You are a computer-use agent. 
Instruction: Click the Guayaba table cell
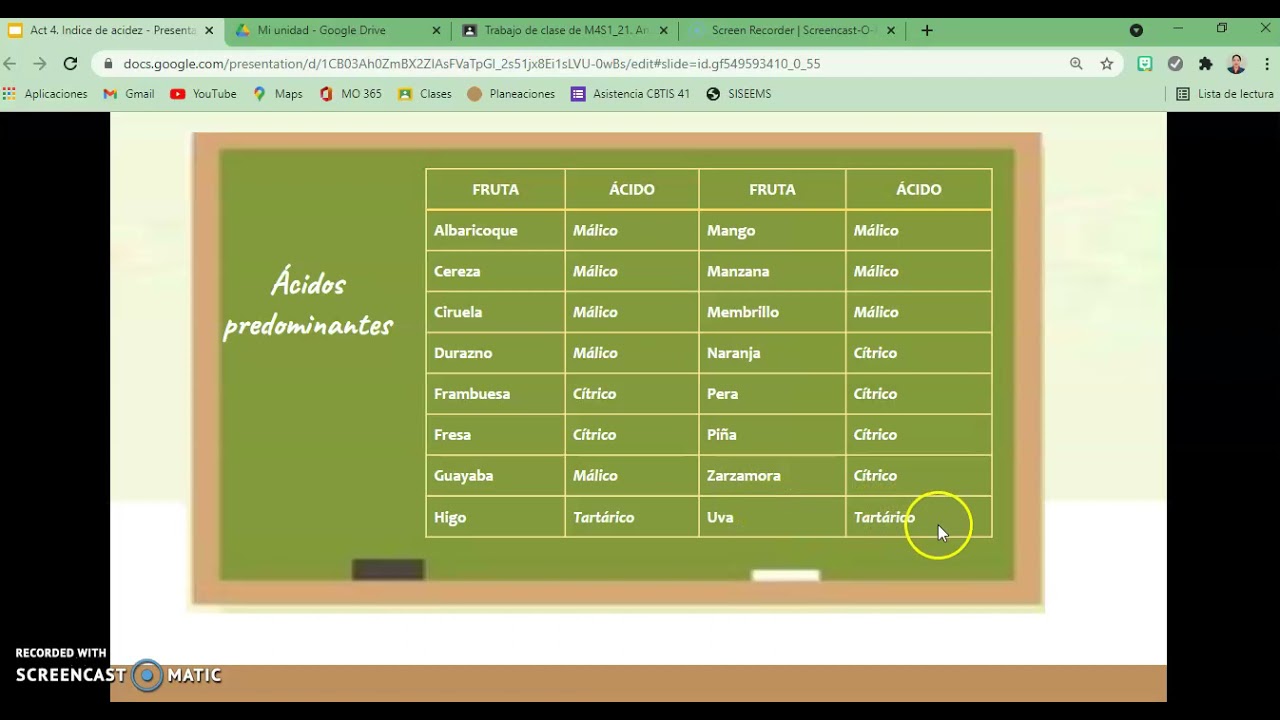[x=495, y=476]
